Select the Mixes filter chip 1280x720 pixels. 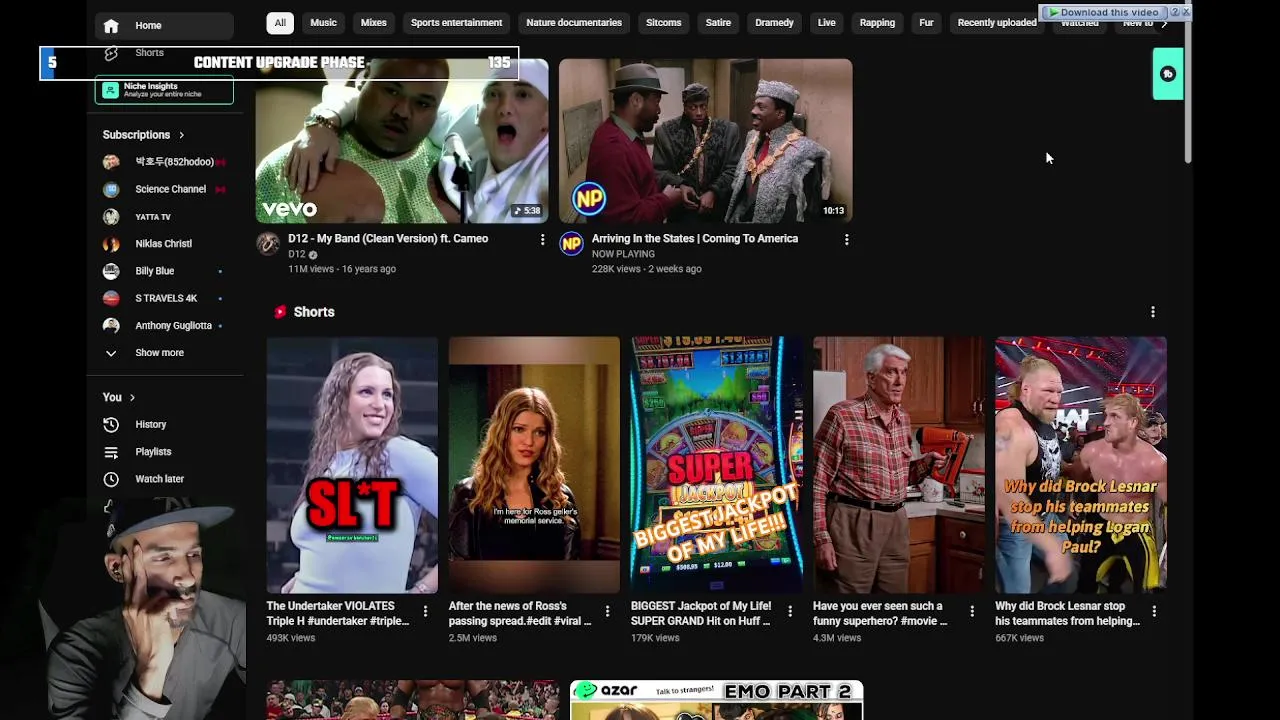373,23
